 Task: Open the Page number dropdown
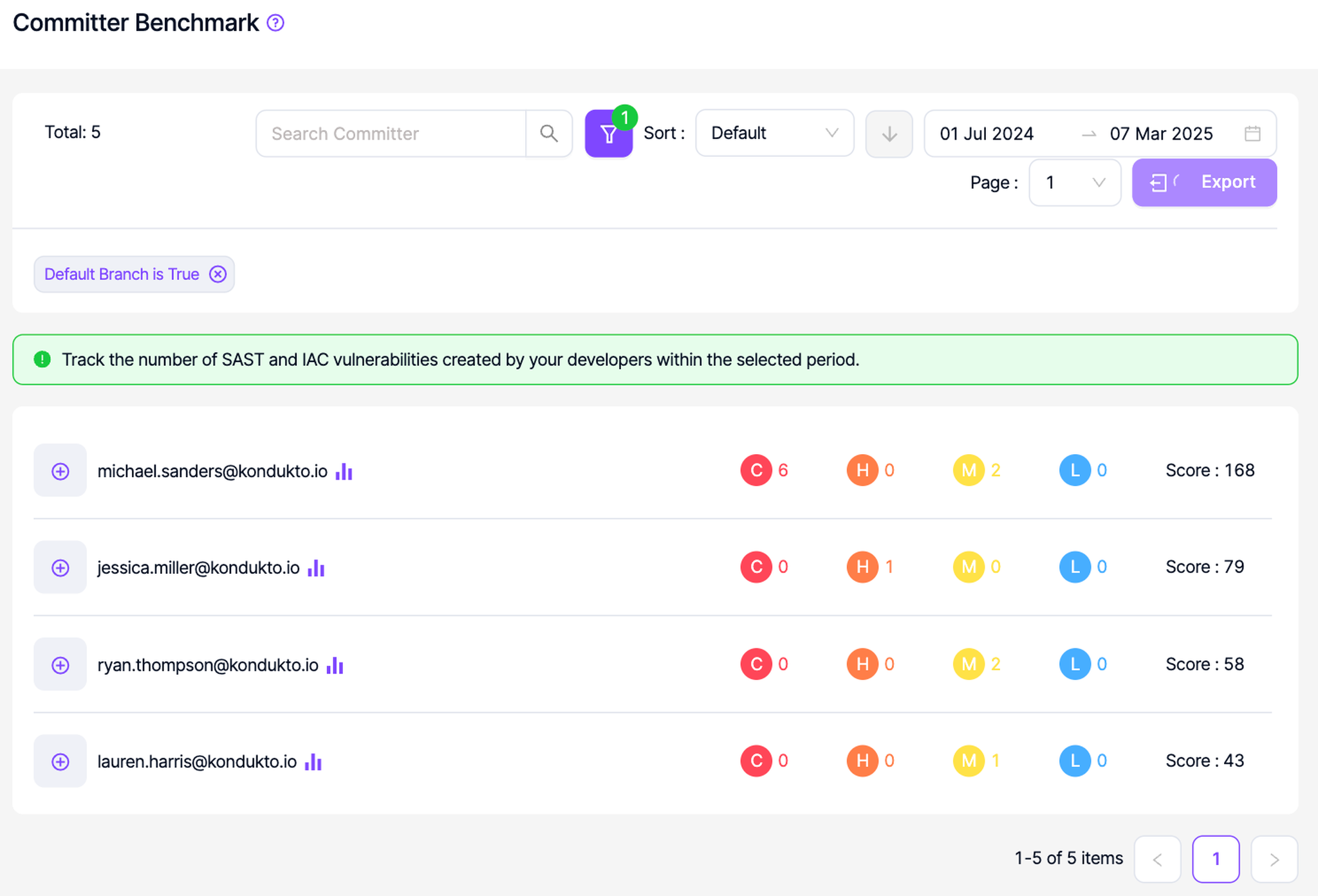tap(1074, 183)
